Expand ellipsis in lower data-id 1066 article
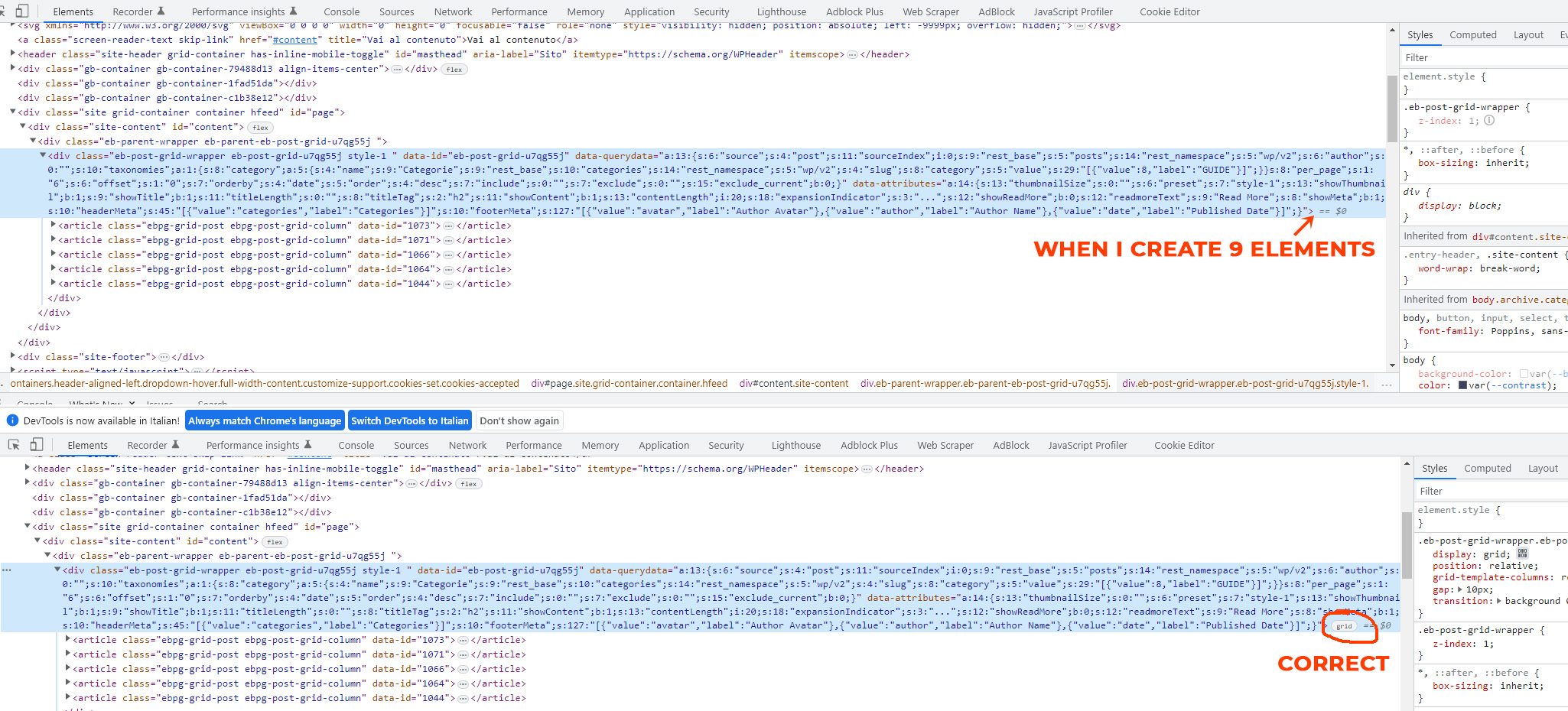The image size is (1568, 711). [x=464, y=669]
